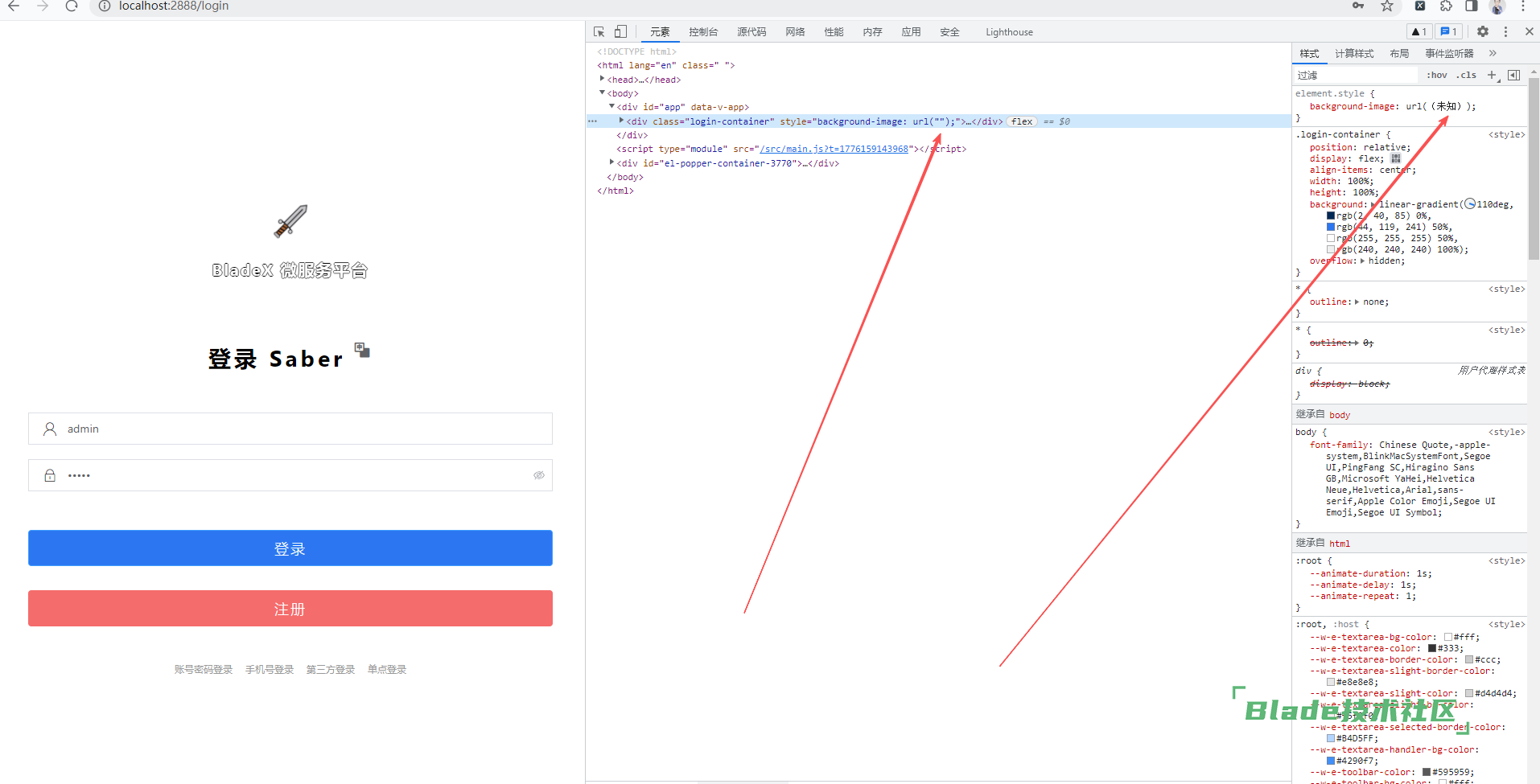Screen dimensions: 1540x784
Task: Click the language switch icon beside 登录 Saber
Action: point(362,350)
